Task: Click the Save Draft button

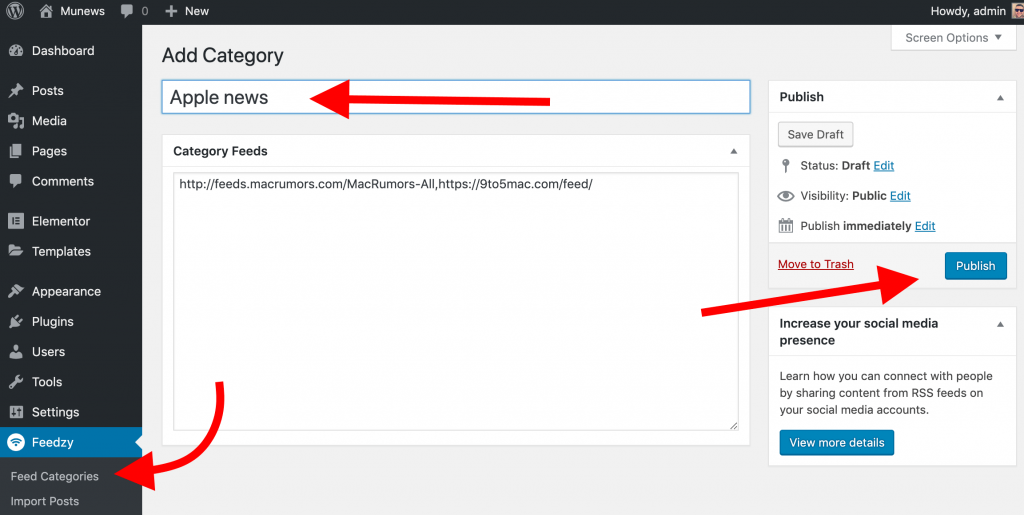Action: 815,135
